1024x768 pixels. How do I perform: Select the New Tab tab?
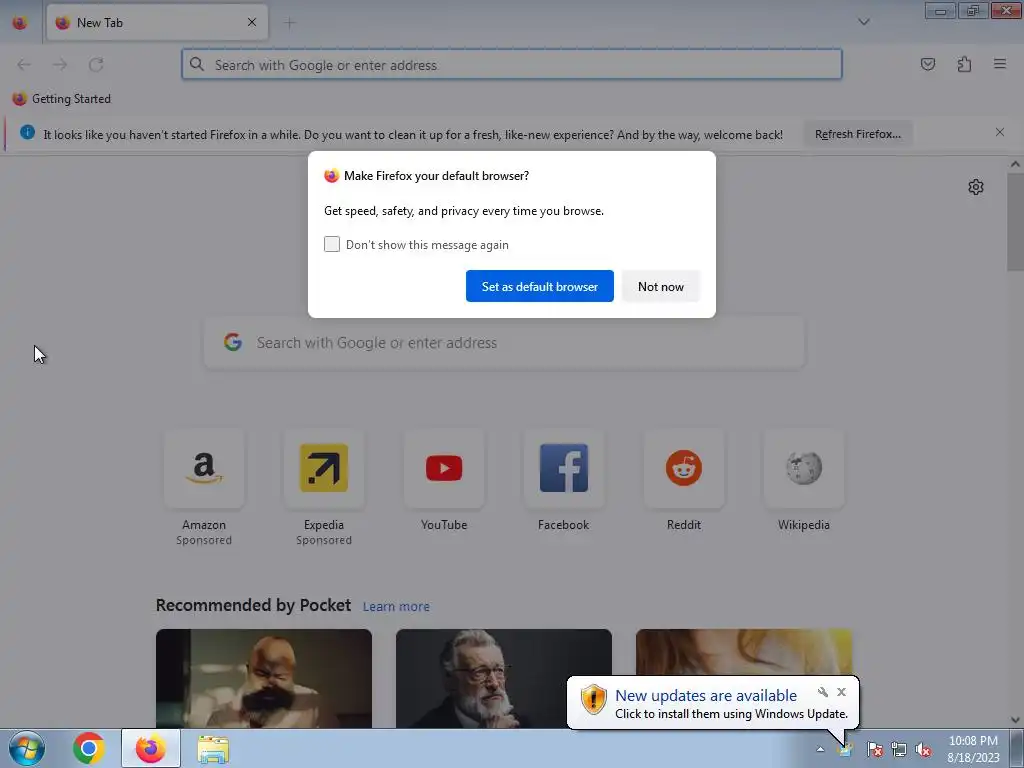pyautogui.click(x=157, y=22)
